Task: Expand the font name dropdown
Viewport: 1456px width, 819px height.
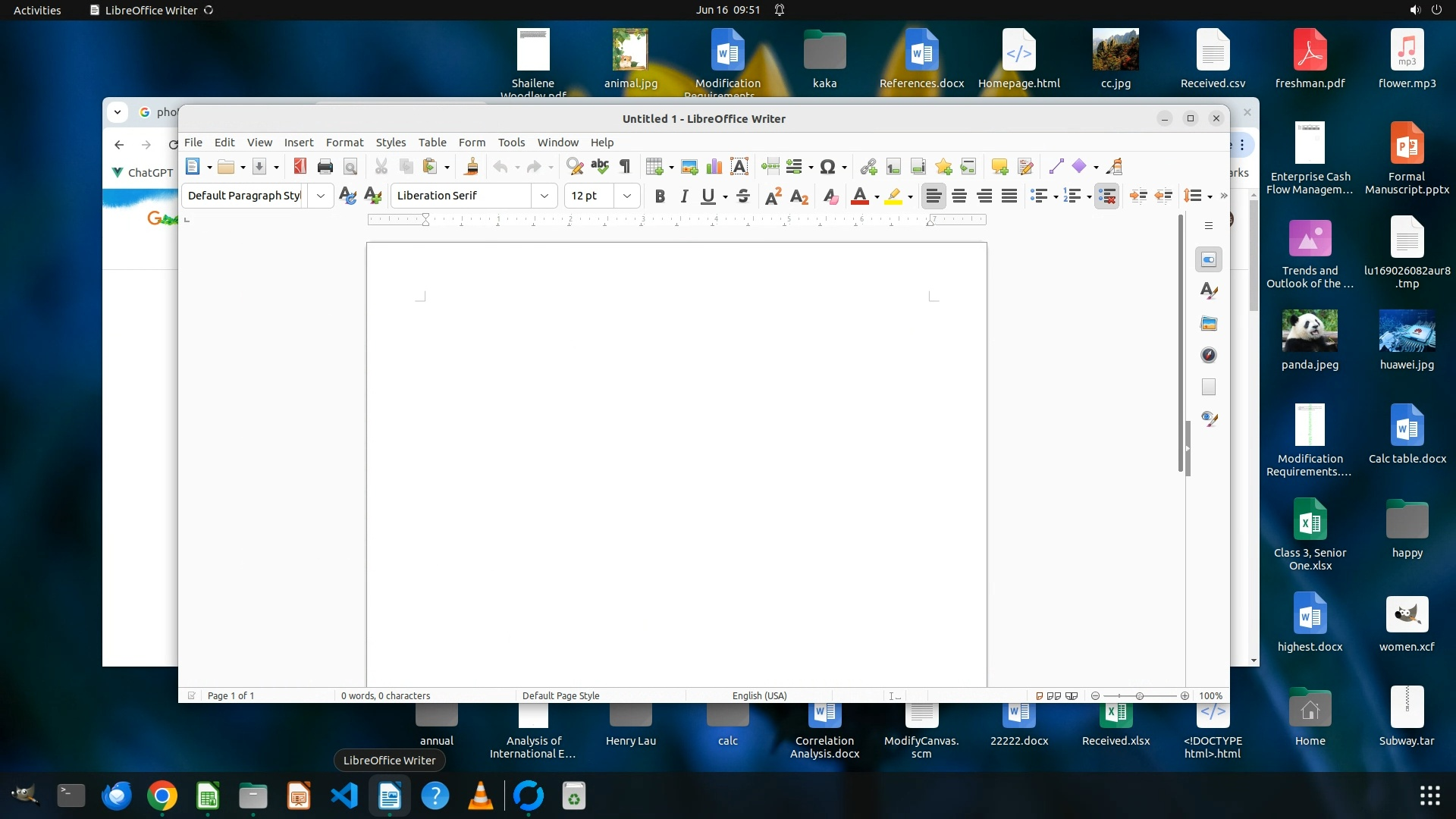Action: pyautogui.click(x=544, y=196)
